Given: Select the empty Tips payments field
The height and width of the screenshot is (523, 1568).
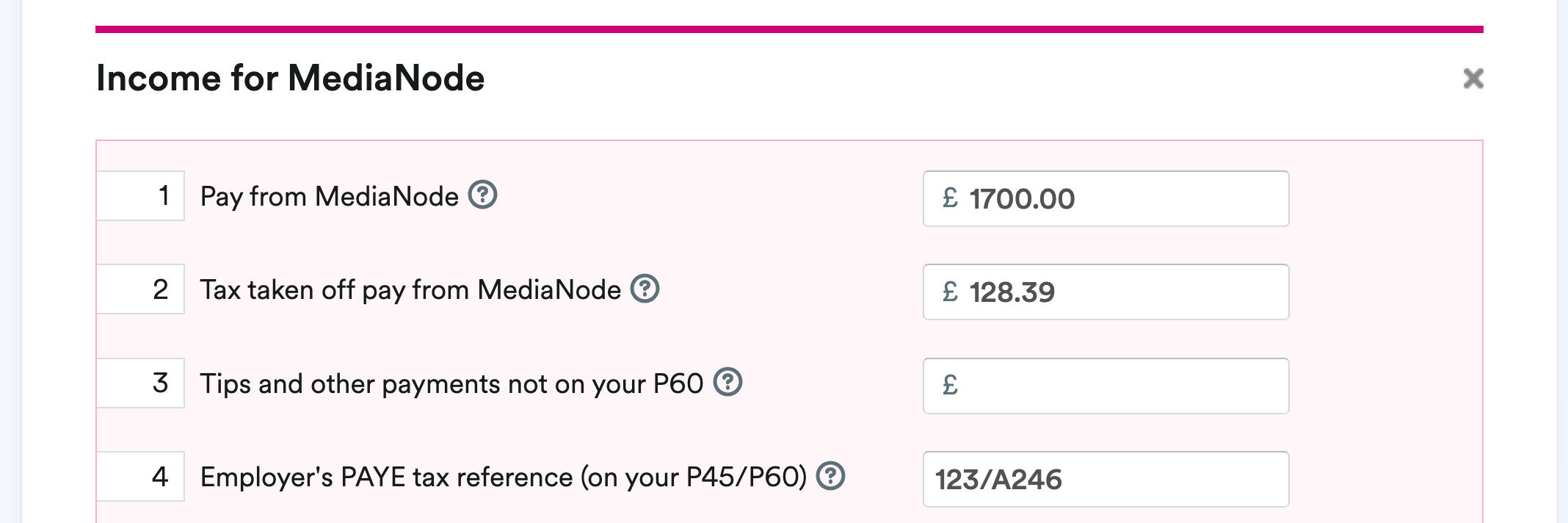Looking at the screenshot, I should pyautogui.click(x=1107, y=386).
